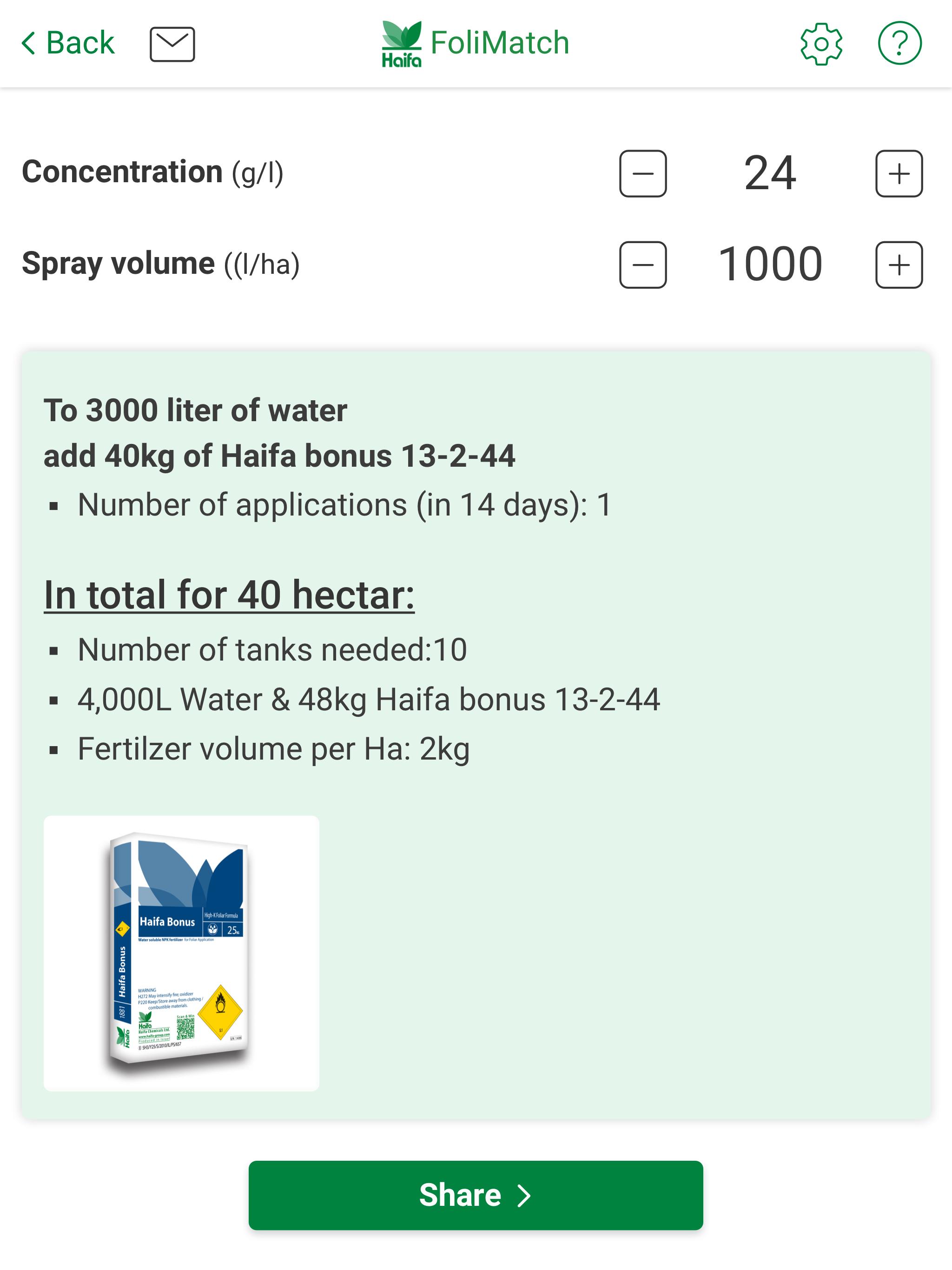
Task: Select the spray volume value 1000
Action: (770, 265)
